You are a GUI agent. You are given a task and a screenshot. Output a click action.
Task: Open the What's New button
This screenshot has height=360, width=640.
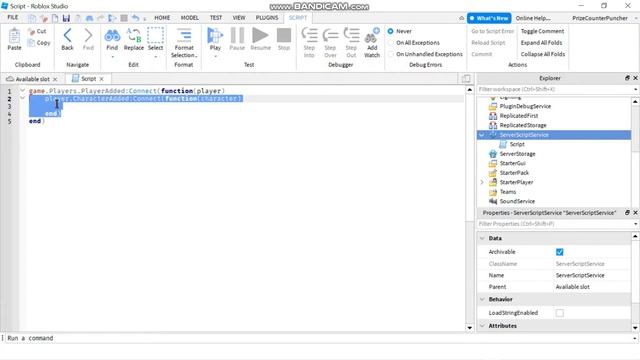coord(489,18)
